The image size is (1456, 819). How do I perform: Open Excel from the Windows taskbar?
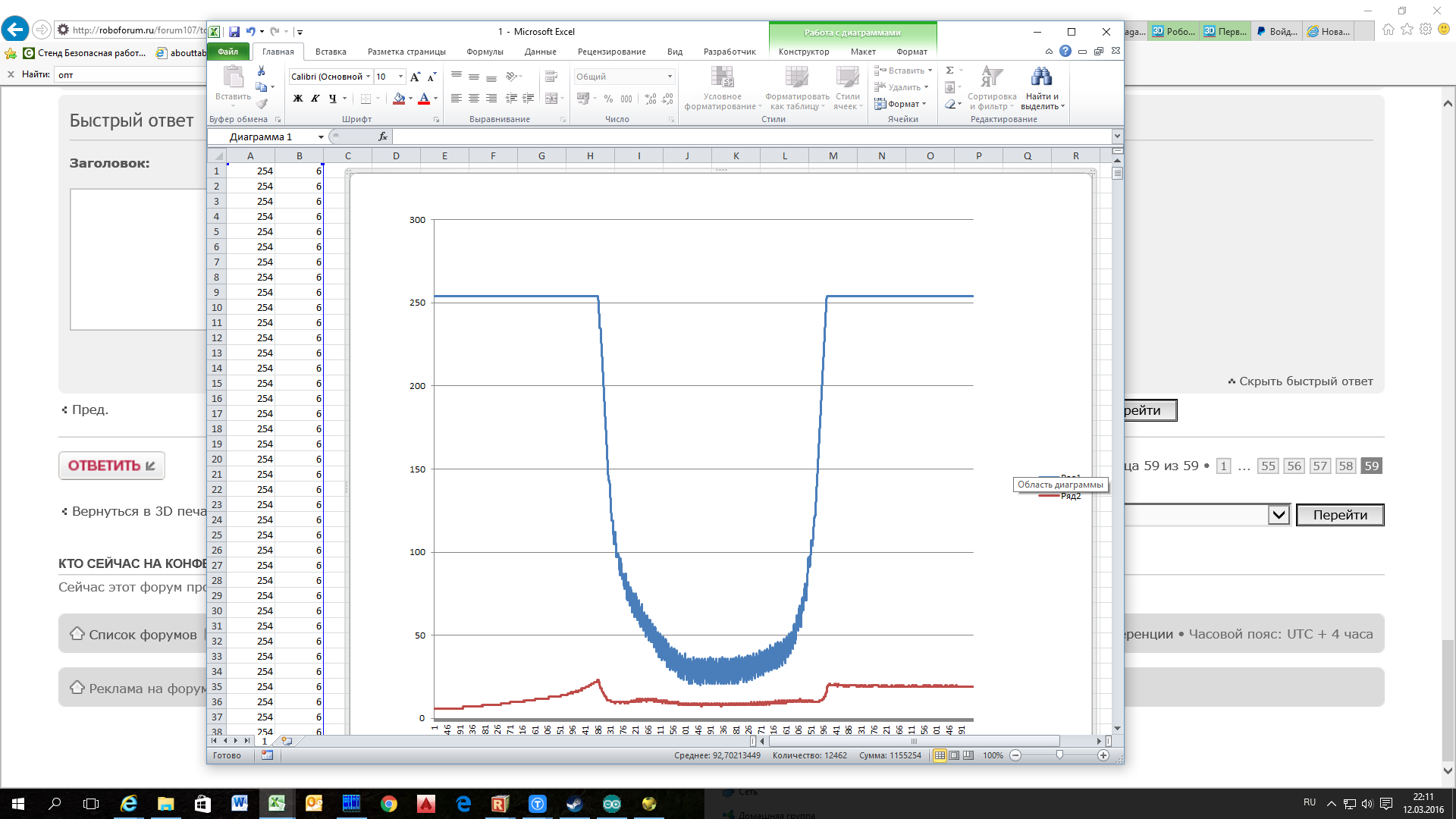tap(277, 804)
